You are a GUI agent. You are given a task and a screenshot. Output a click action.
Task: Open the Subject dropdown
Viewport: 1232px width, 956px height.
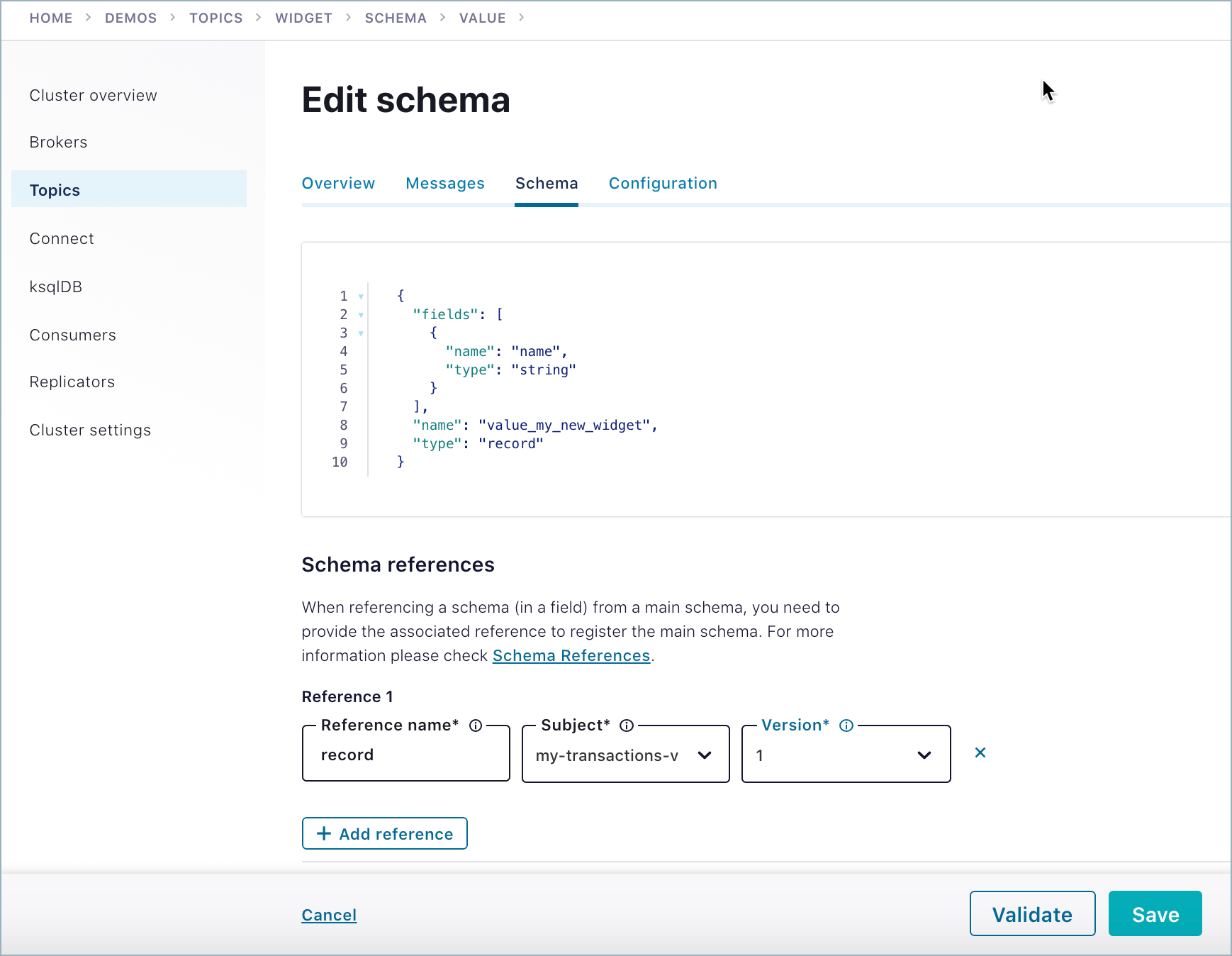pos(625,755)
